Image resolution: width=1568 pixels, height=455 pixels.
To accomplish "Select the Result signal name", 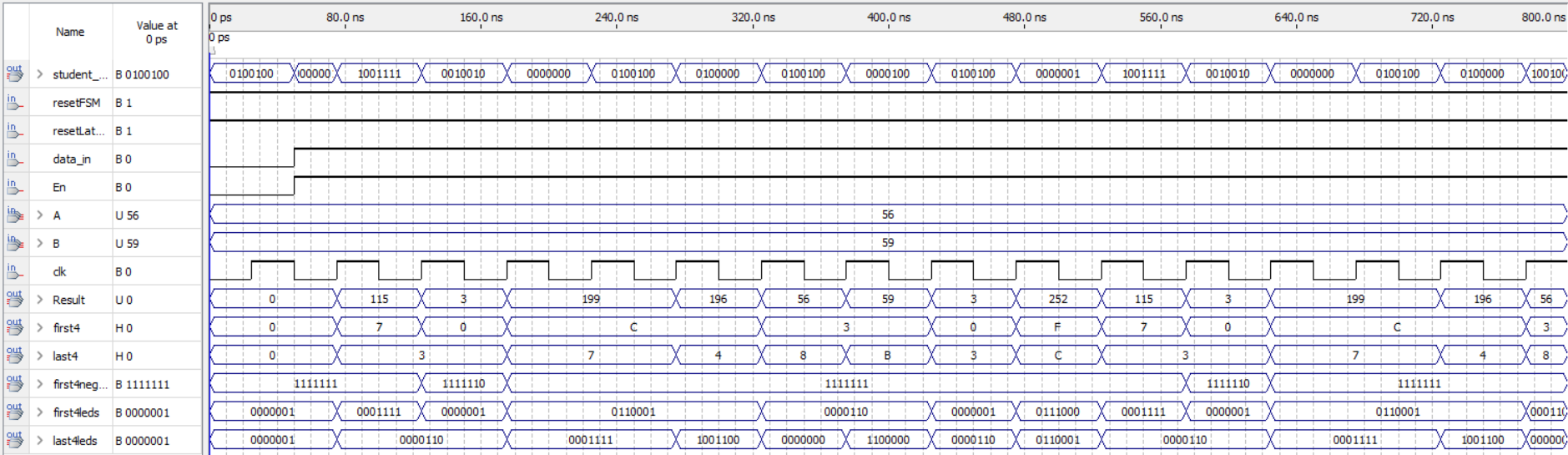I will tap(68, 300).
